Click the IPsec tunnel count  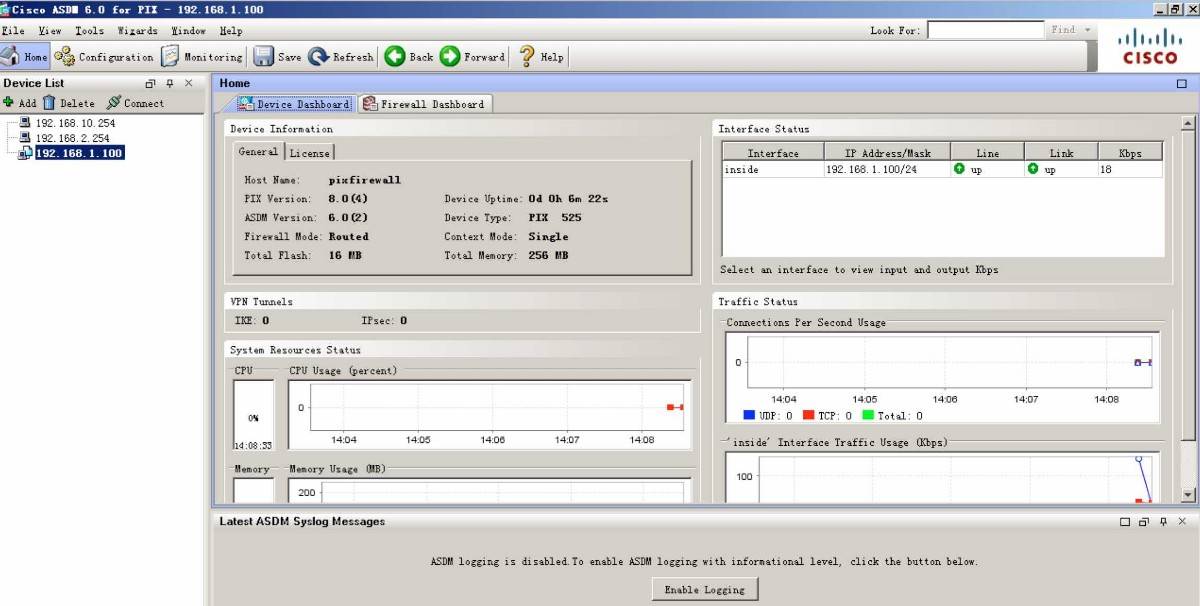pyautogui.click(x=403, y=321)
